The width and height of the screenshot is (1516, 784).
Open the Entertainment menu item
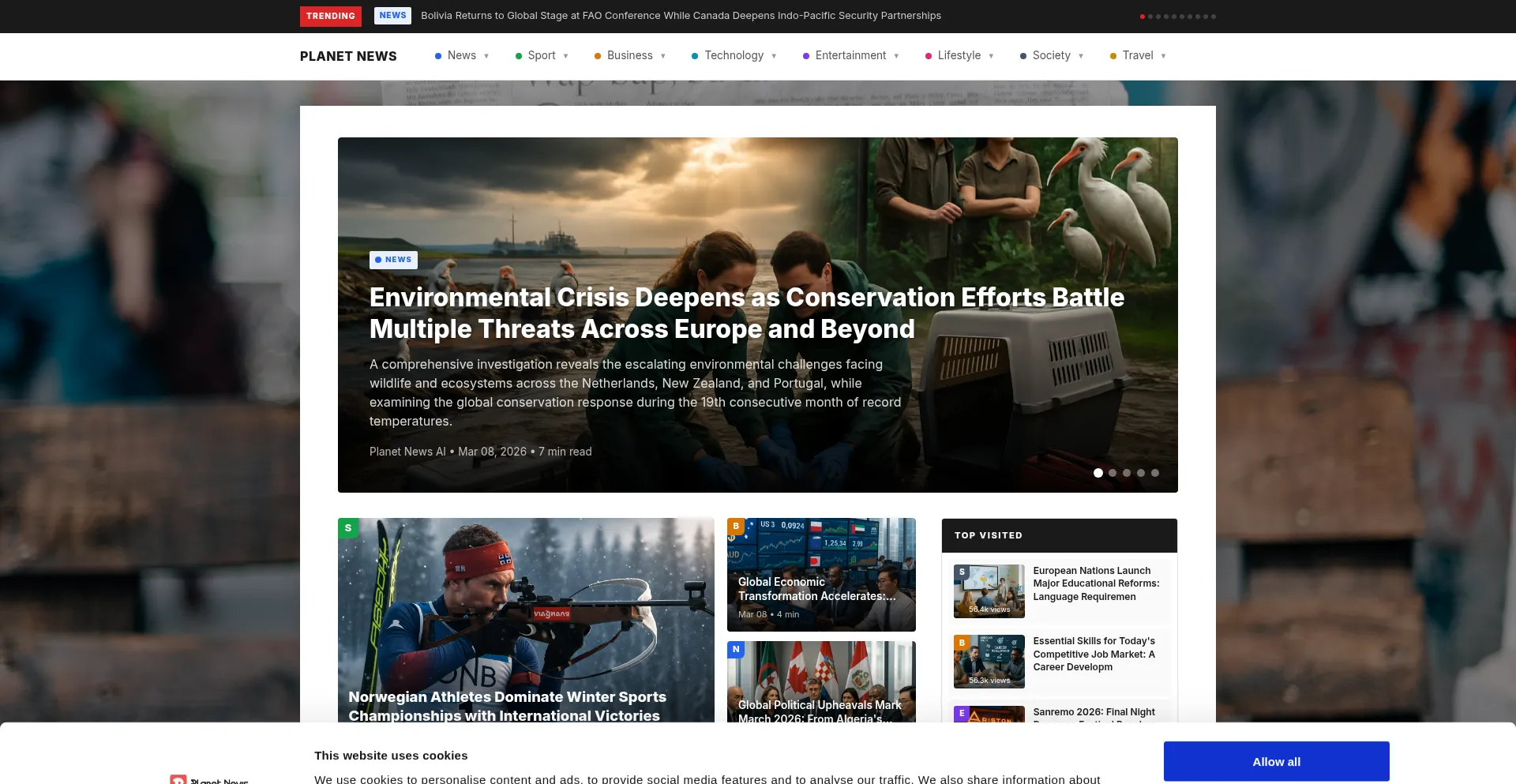851,55
